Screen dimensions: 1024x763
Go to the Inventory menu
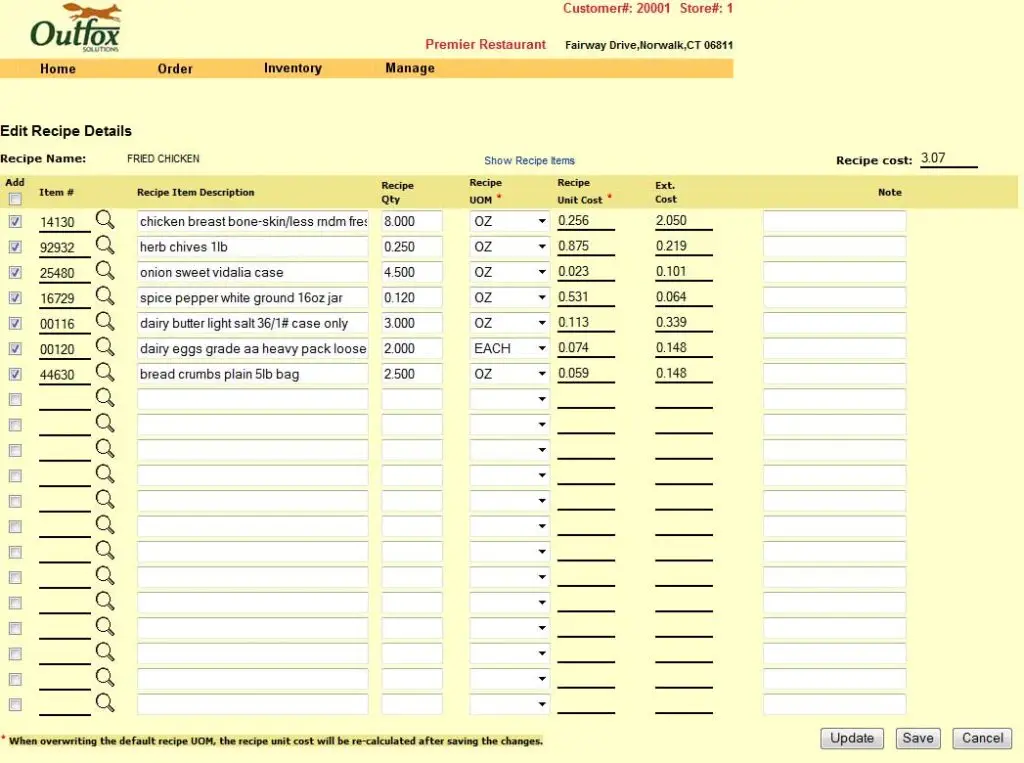292,68
